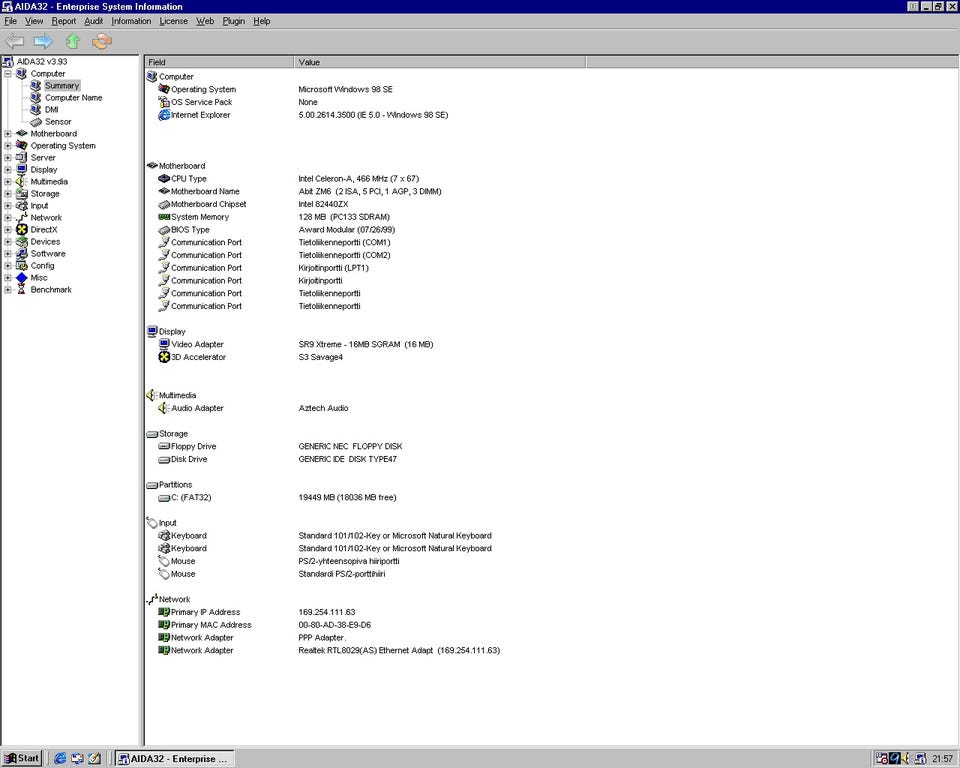
Task: Select Computer Name in the tree
Action: point(73,97)
